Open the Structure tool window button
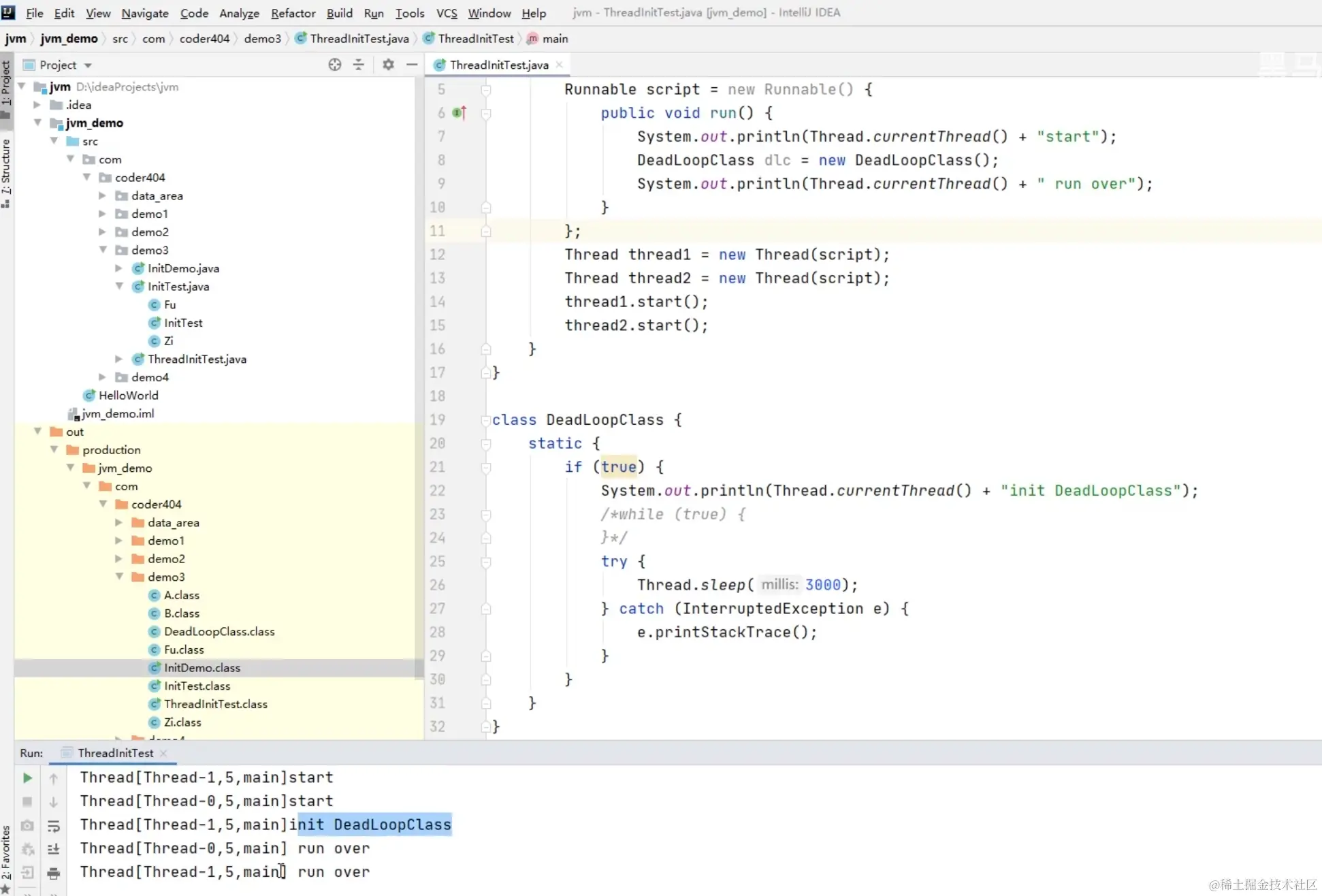 pyautogui.click(x=6, y=169)
